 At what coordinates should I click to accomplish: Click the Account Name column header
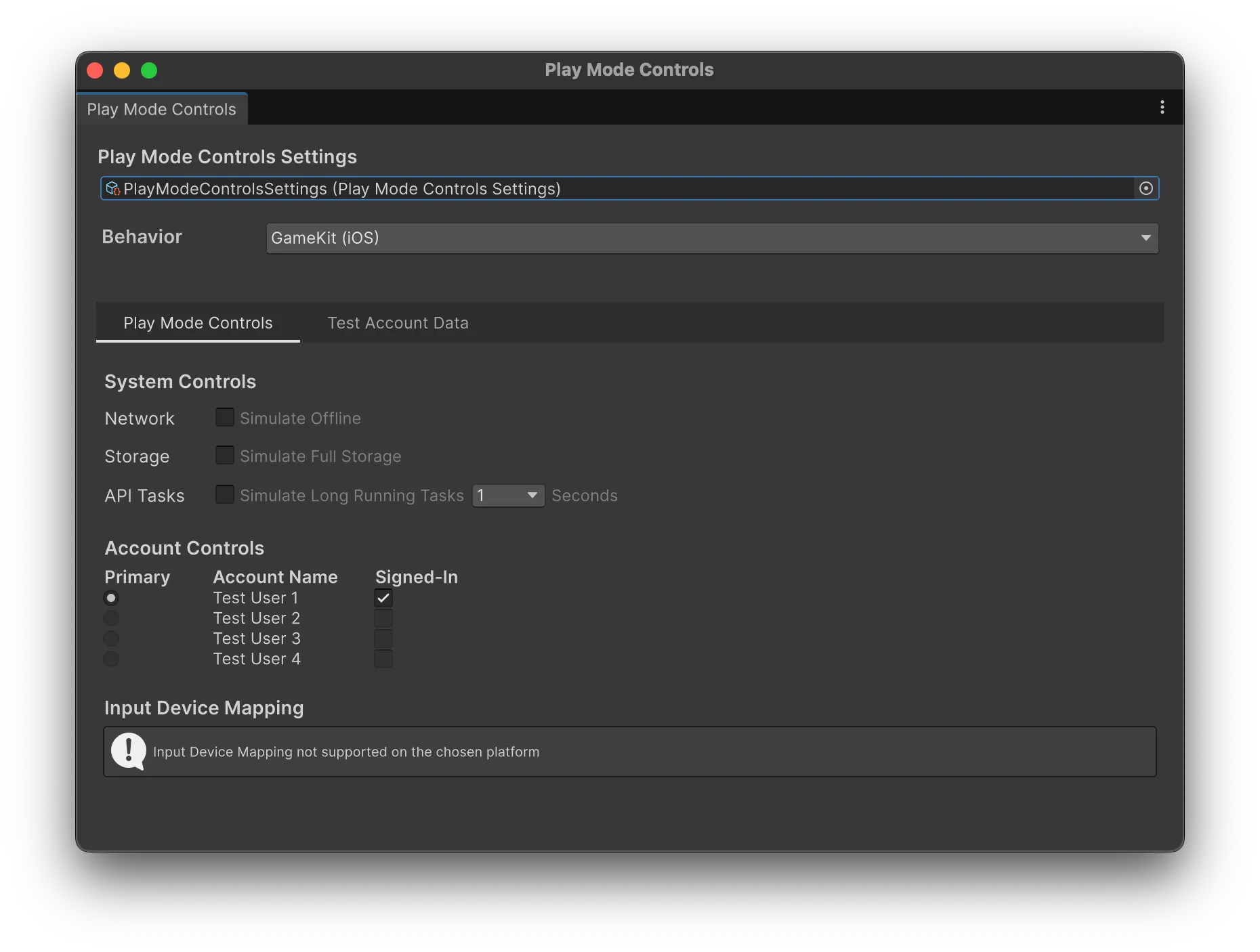275,577
